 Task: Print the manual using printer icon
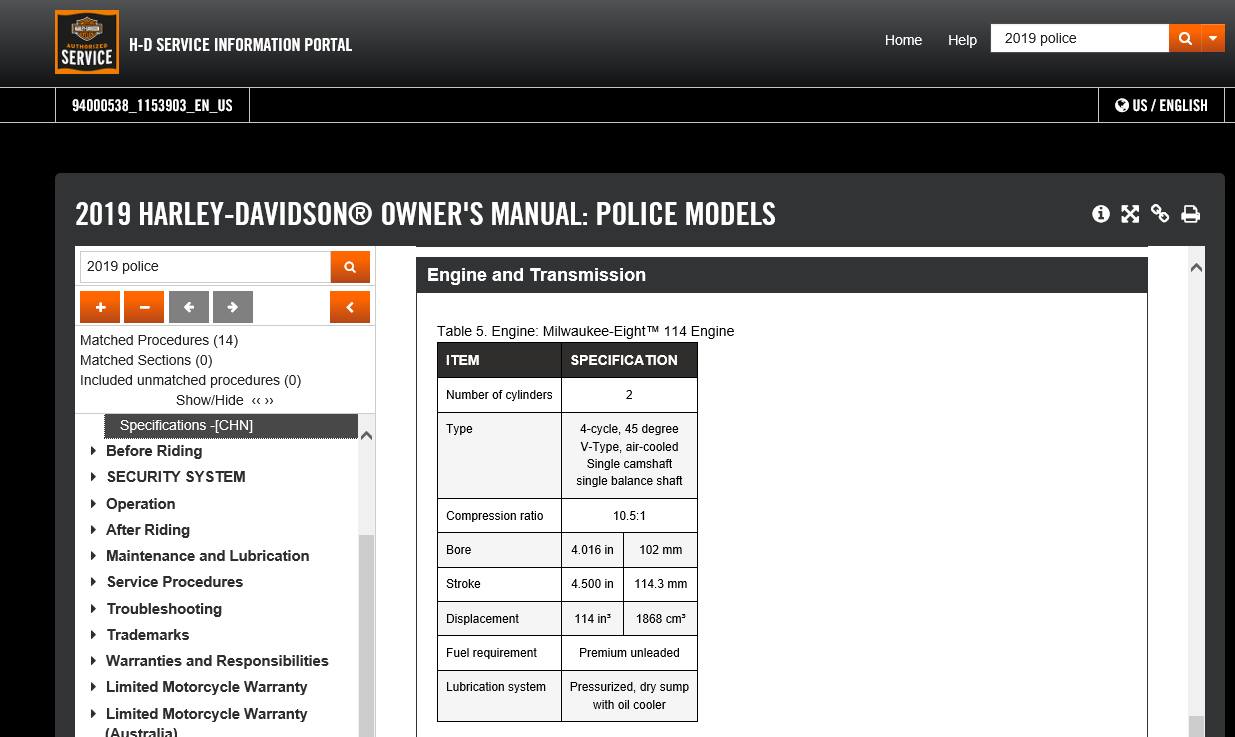point(1190,214)
